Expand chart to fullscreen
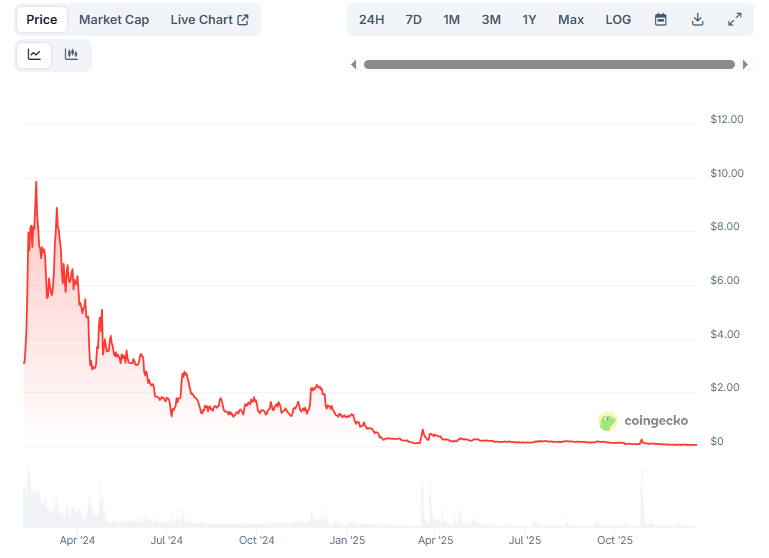Image resolution: width=769 pixels, height=558 pixels. pyautogui.click(x=734, y=20)
